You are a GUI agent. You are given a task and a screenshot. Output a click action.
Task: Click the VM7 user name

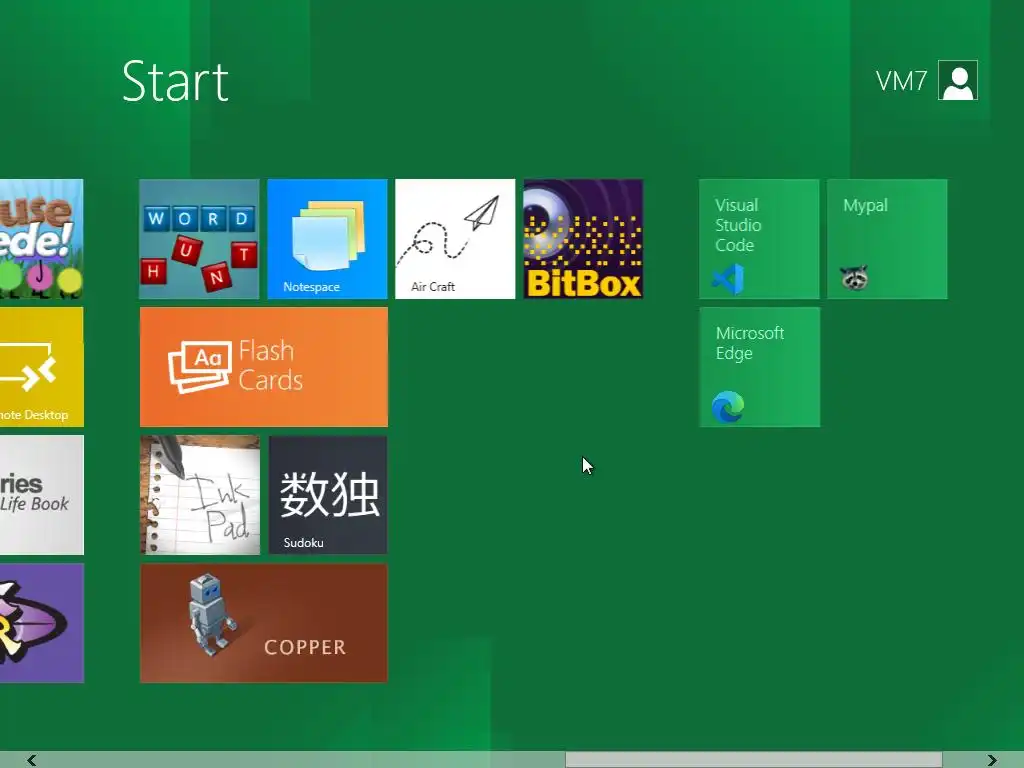901,82
